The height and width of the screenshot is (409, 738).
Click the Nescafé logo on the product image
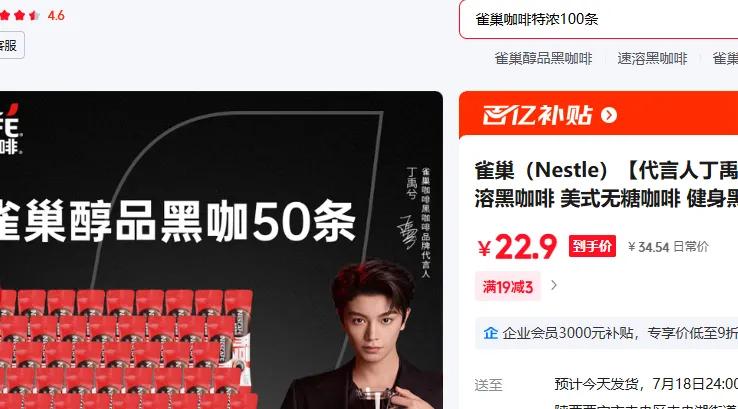(x=10, y=129)
